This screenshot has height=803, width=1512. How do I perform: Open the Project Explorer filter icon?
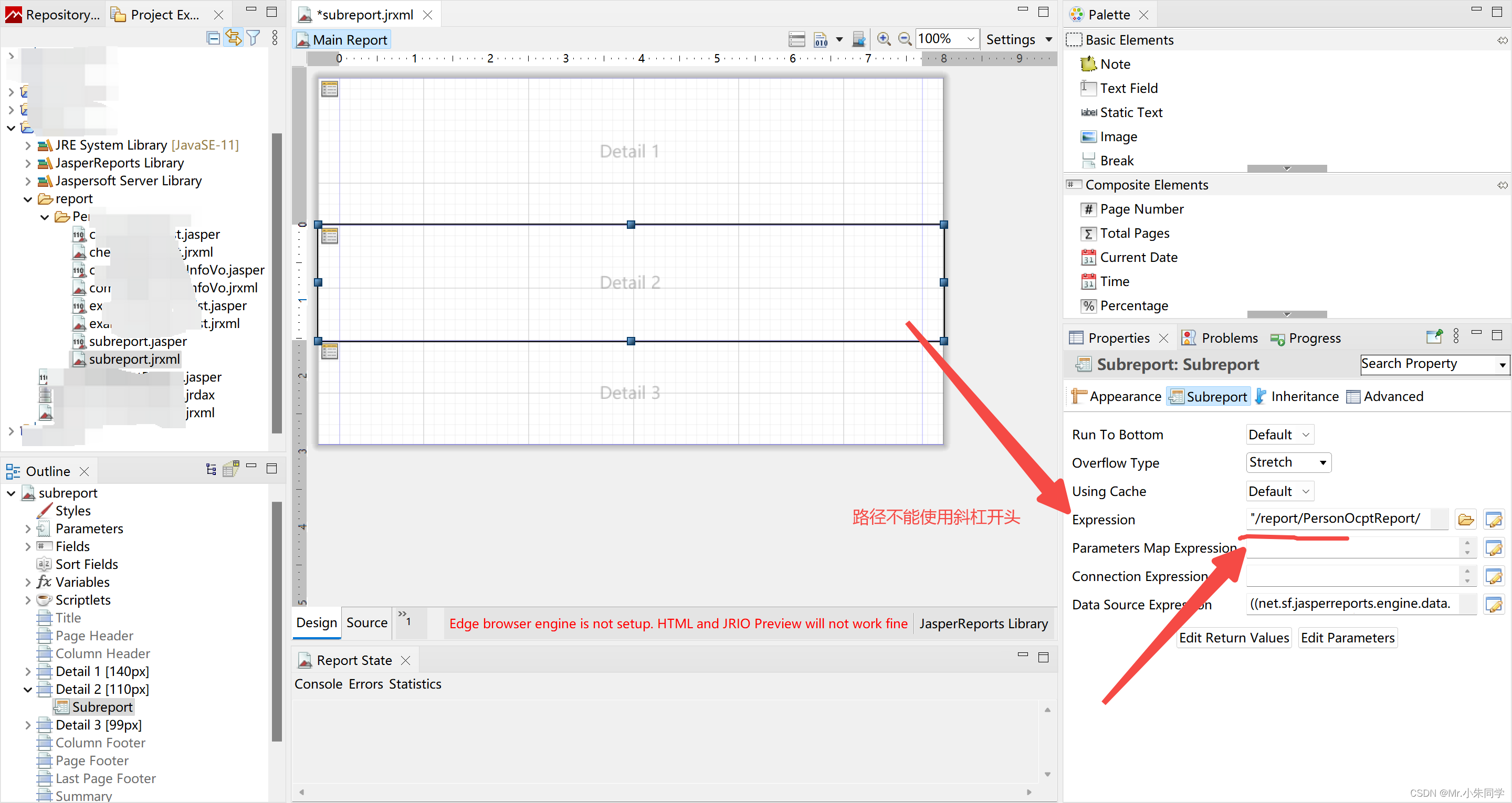point(254,39)
